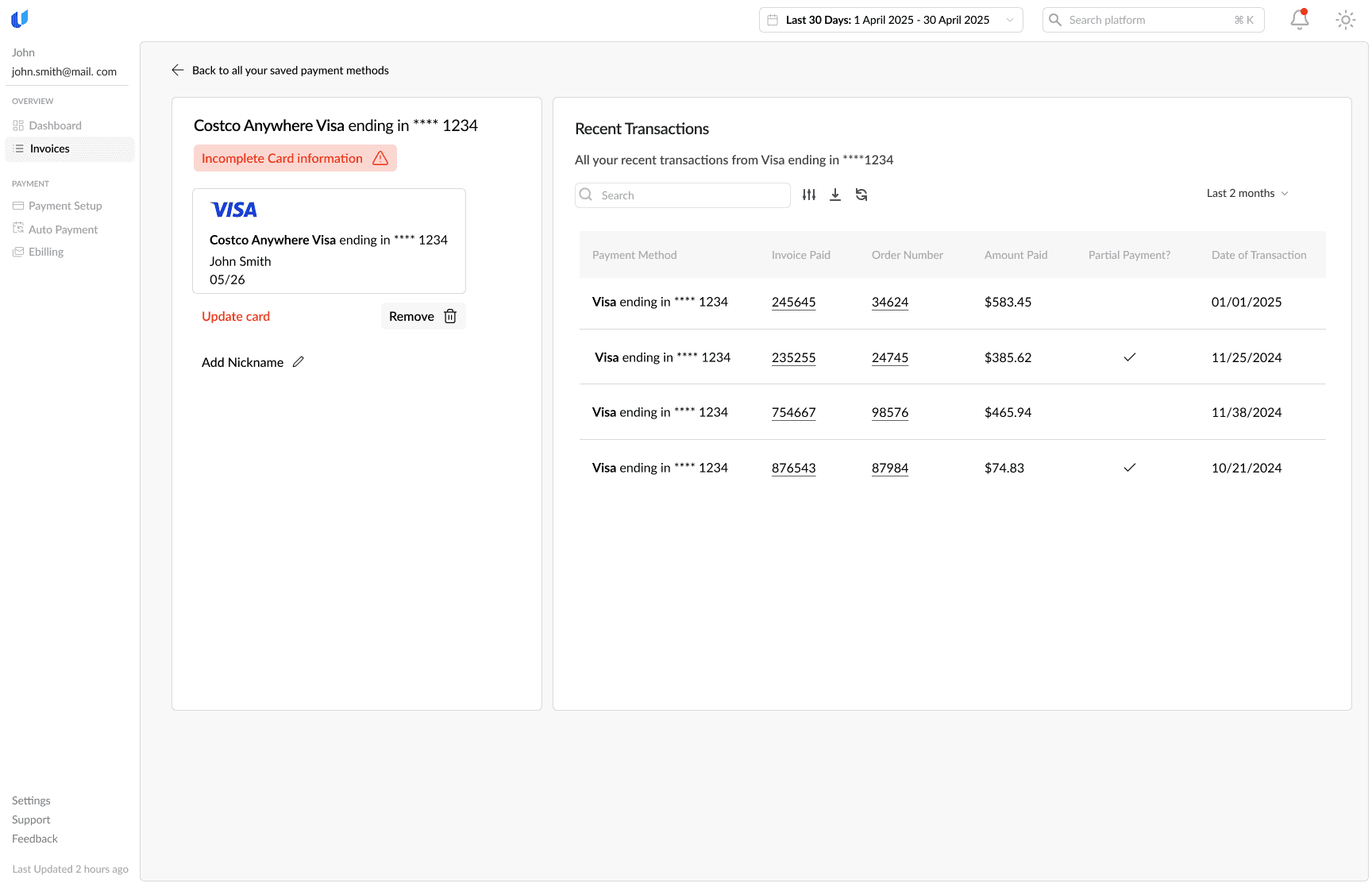
Task: Open order number 24745
Action: point(890,357)
